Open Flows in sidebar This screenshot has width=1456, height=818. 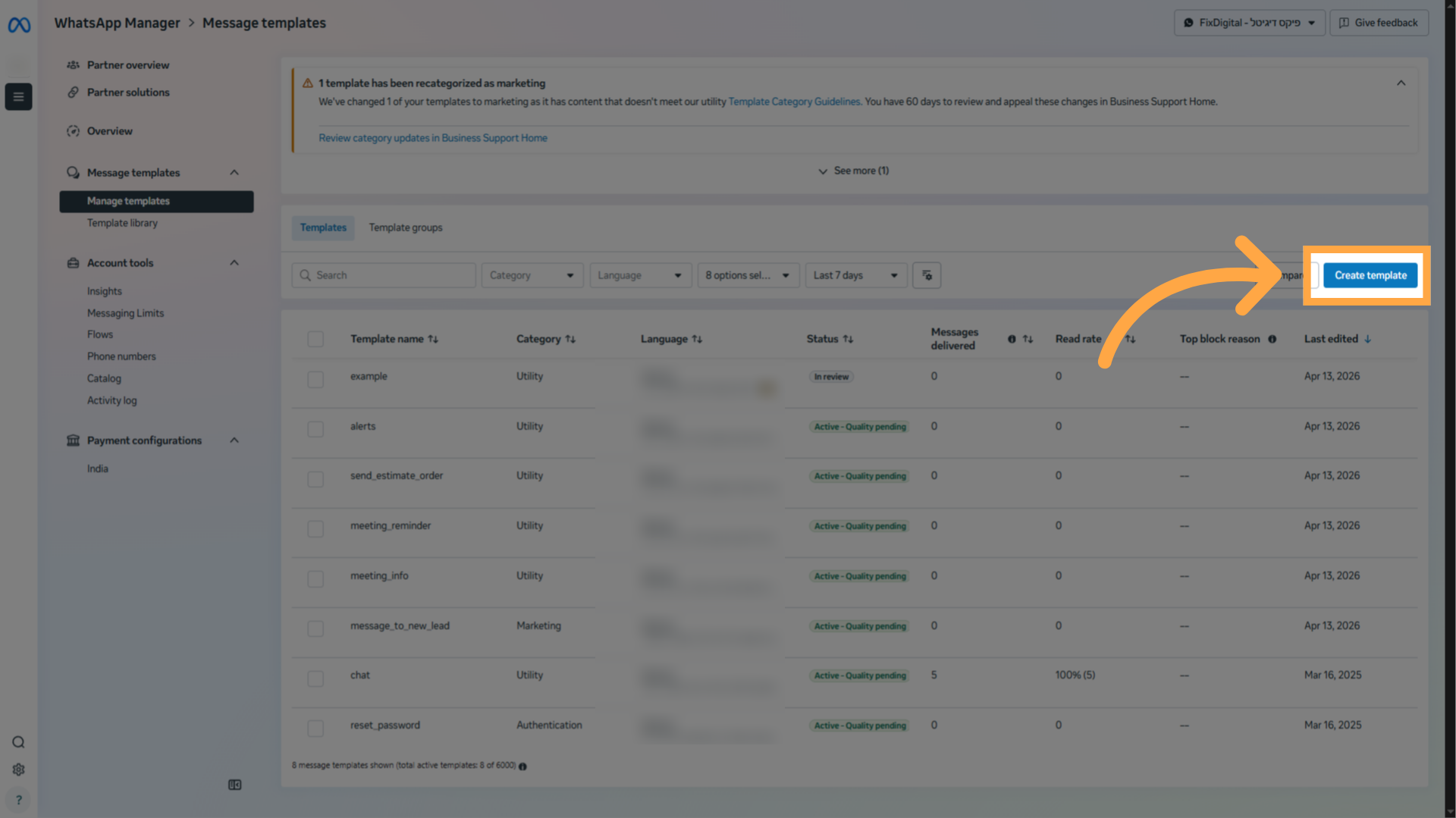(100, 334)
